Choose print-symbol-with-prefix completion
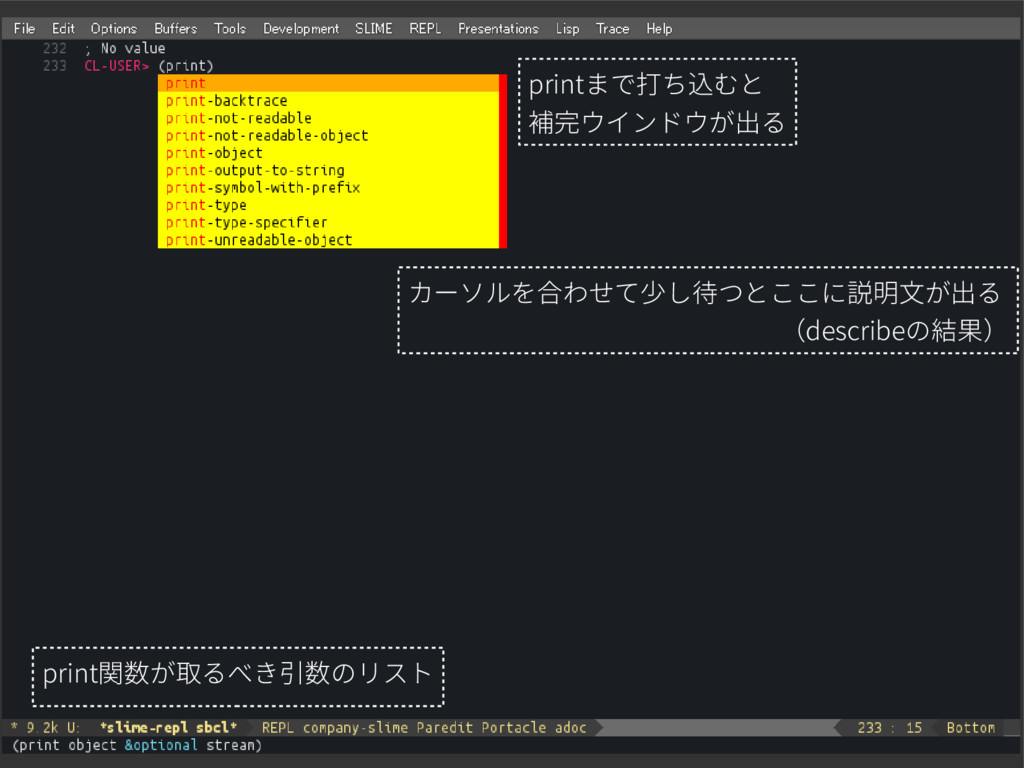The height and width of the screenshot is (768, 1024). [328, 187]
